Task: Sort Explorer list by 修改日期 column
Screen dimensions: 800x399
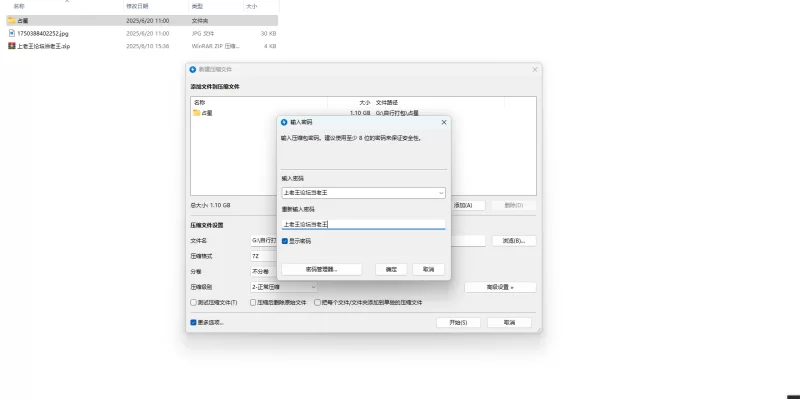Action: click(137, 6)
